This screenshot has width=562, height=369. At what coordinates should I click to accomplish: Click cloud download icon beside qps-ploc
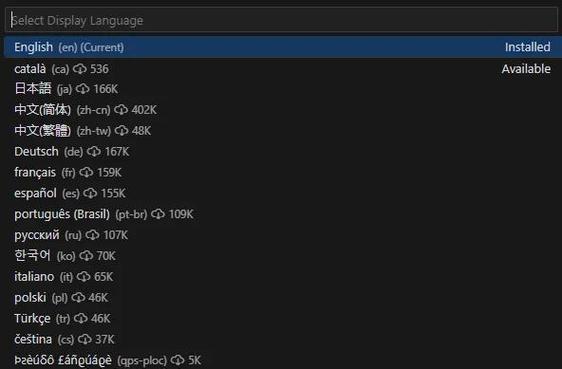177,360
